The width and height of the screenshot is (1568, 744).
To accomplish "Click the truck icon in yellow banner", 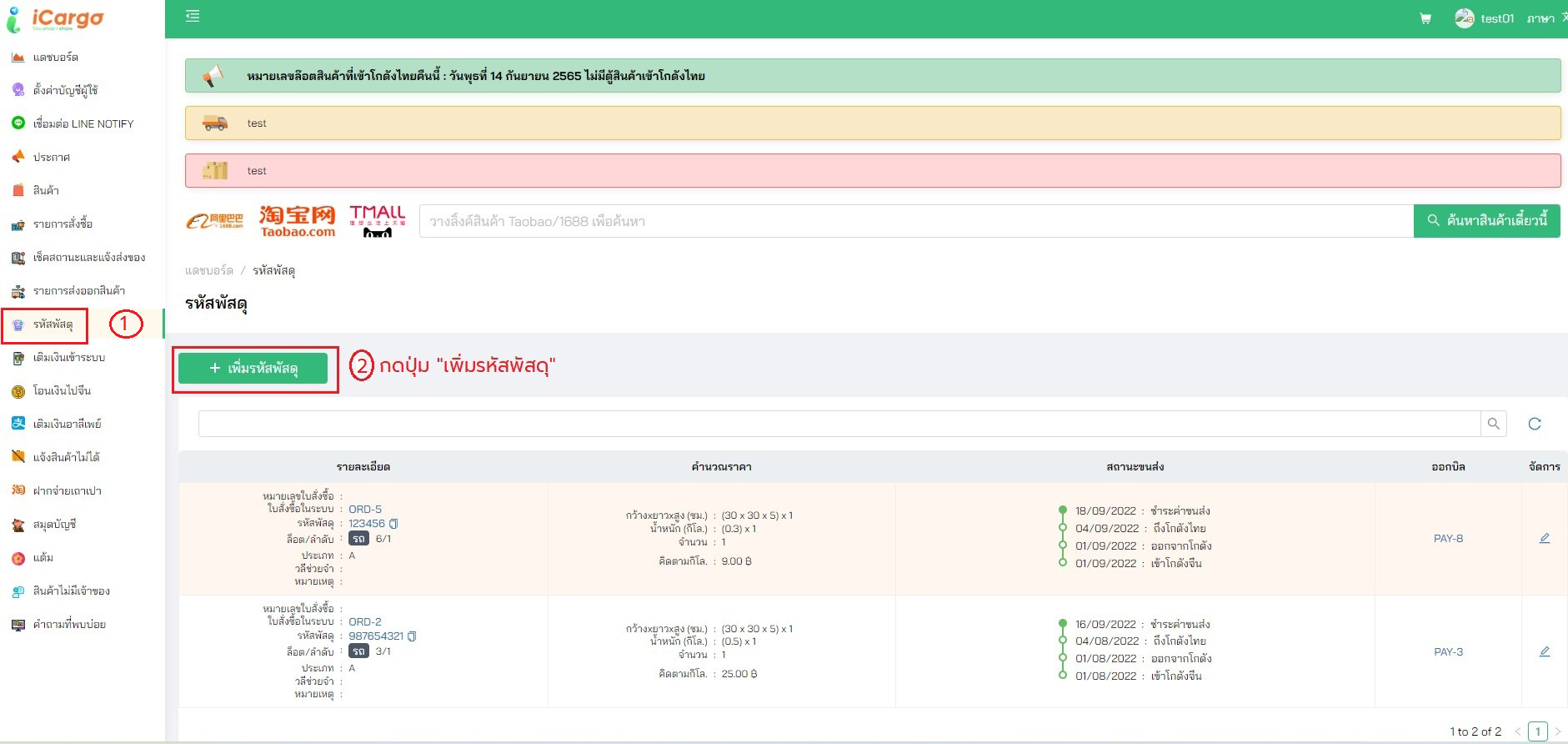I will click(x=215, y=123).
